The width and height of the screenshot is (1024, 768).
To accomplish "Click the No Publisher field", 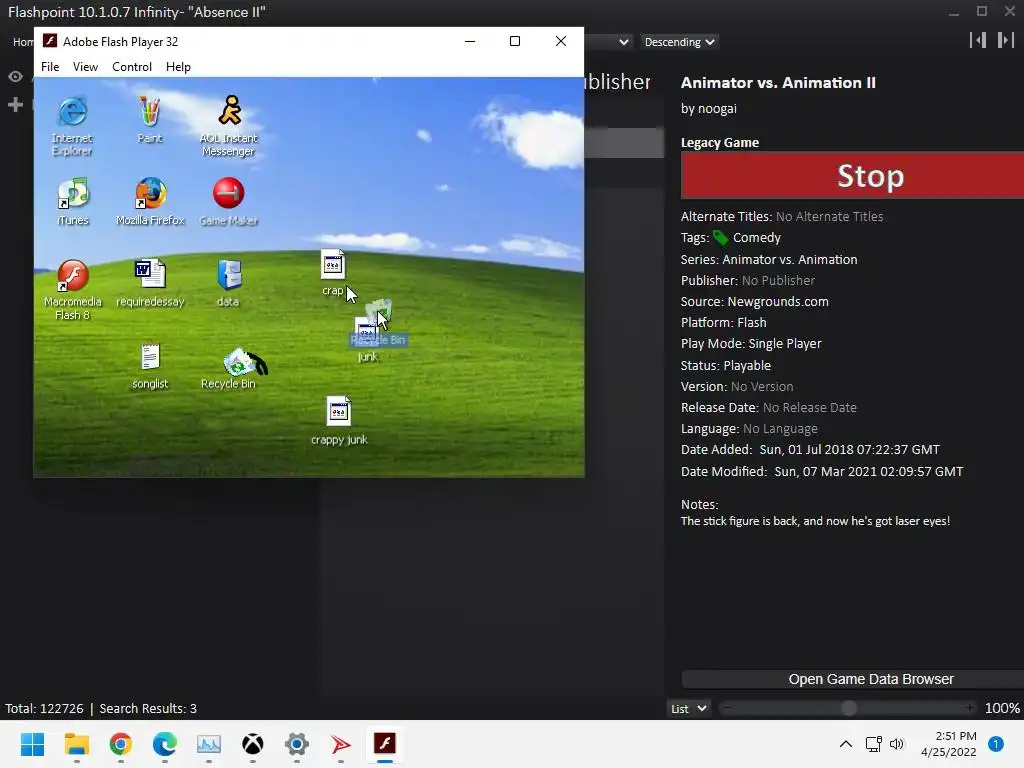I will point(778,281).
